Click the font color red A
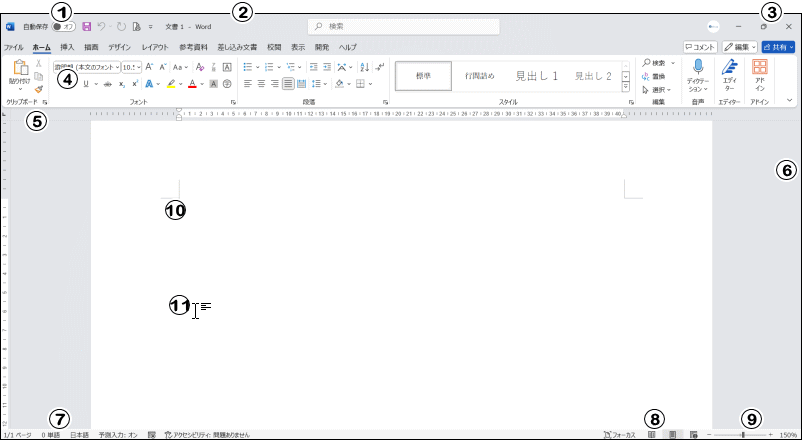The image size is (802, 440). click(x=192, y=84)
